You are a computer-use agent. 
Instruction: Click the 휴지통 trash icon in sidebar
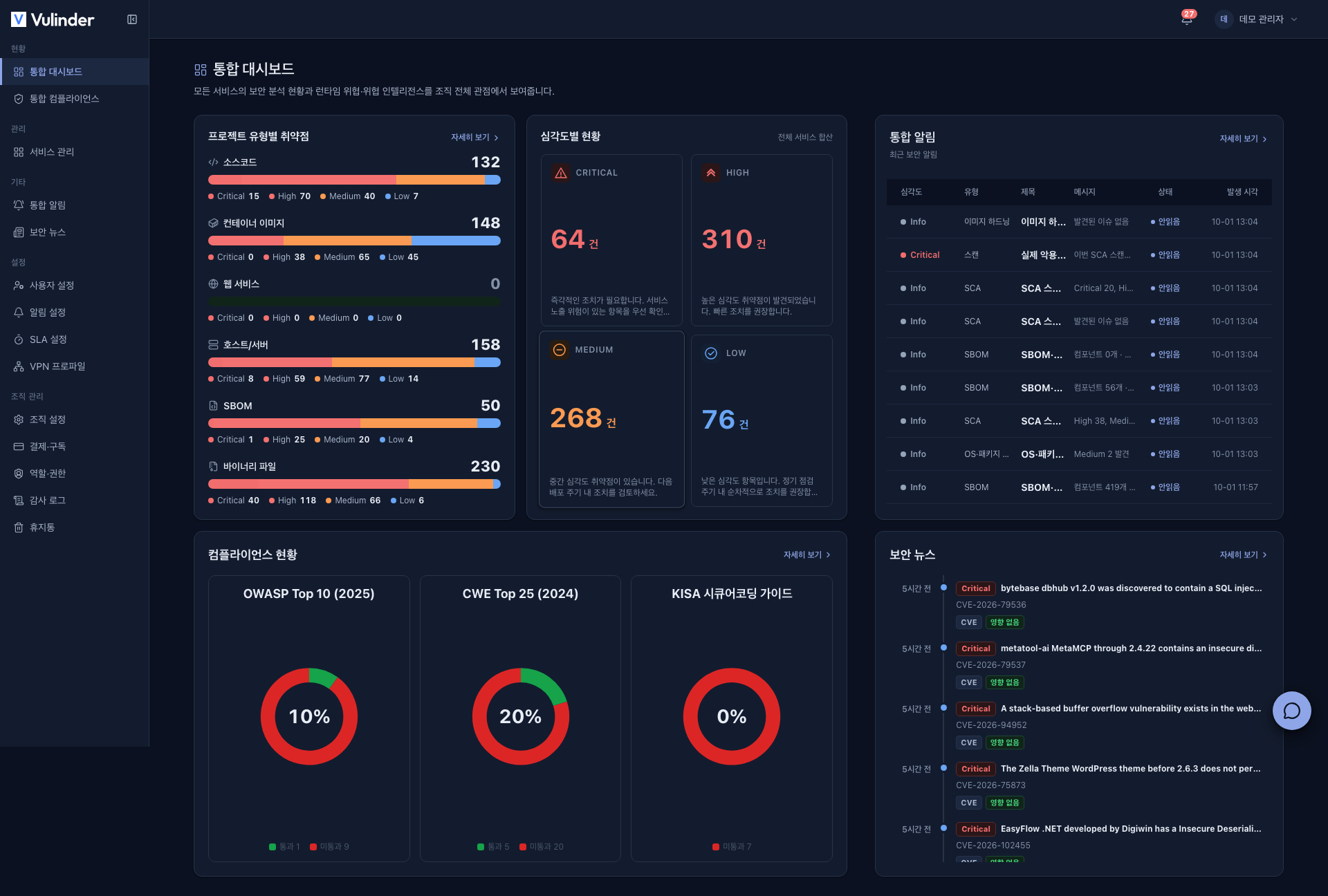tap(19, 528)
